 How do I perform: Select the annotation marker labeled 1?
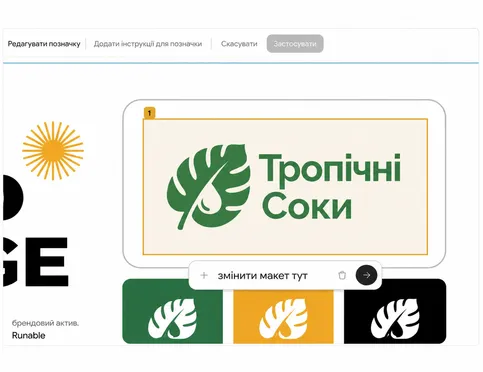pyautogui.click(x=149, y=113)
